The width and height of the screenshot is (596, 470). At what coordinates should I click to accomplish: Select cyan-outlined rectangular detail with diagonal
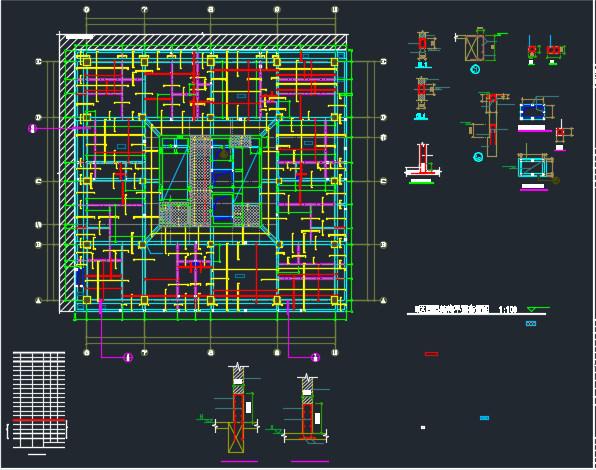point(532,167)
